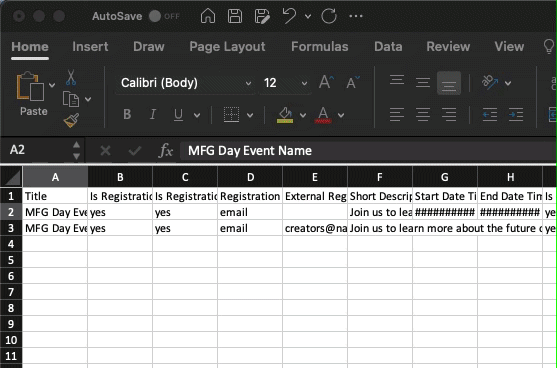Image resolution: width=557 pixels, height=368 pixels.
Task: Switch to the Home ribbon tab
Action: [x=30, y=47]
